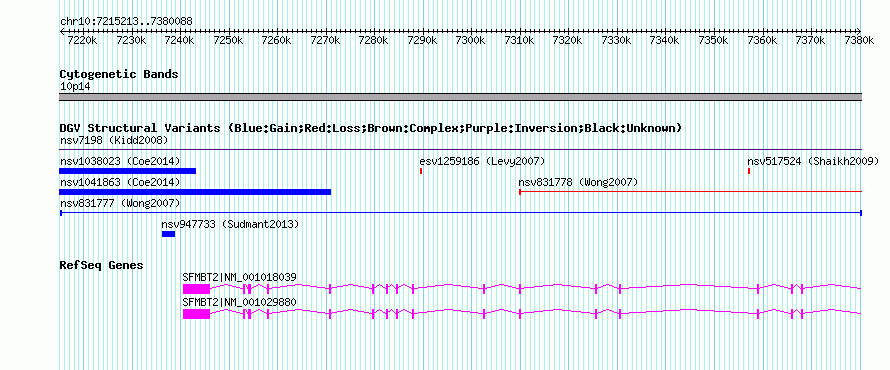The width and height of the screenshot is (890, 370).
Task: Click the SFMBT2|NM_001018039 gene label
Action: (240, 277)
